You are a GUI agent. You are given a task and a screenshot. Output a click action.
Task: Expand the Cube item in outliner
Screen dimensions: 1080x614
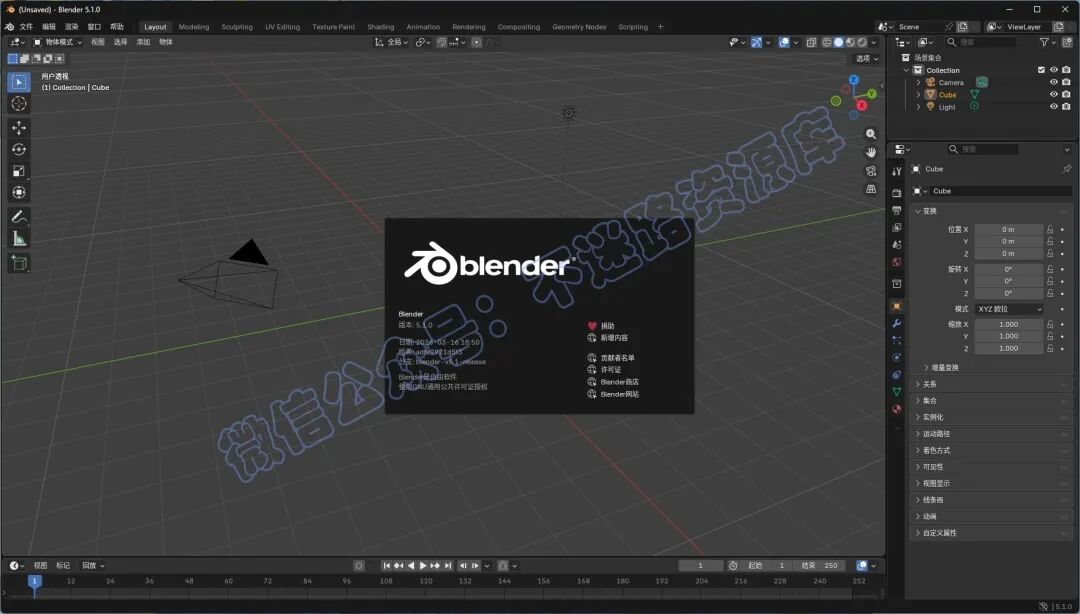[x=918, y=94]
